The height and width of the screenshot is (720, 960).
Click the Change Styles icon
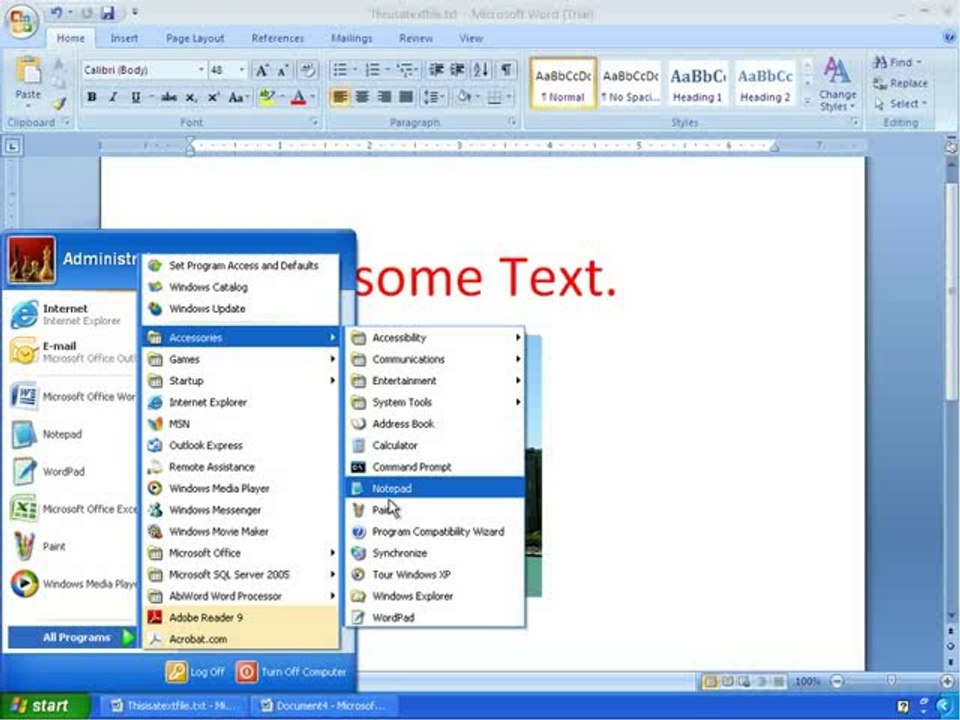pos(837,84)
